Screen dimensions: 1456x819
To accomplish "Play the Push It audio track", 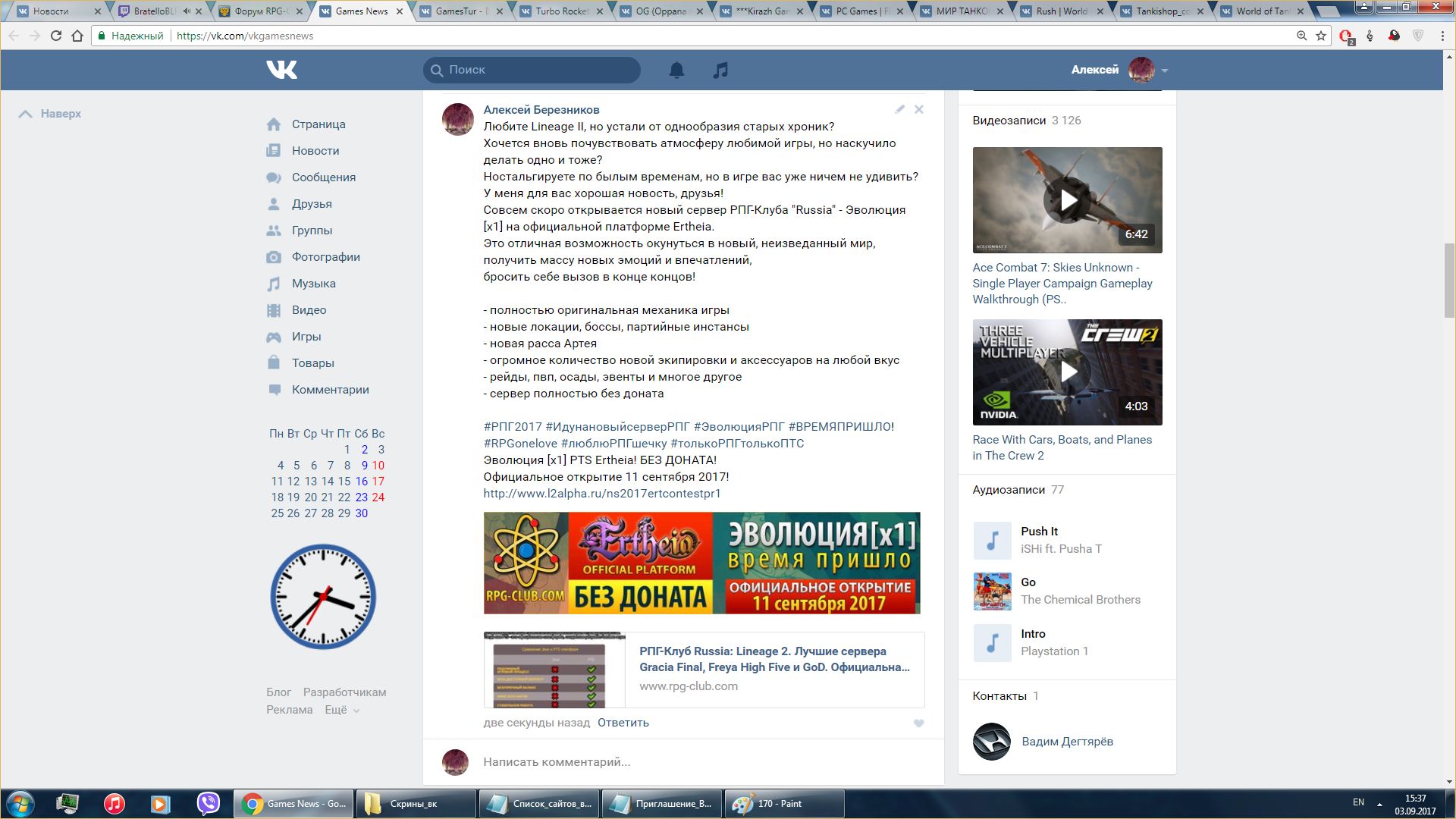I will pos(992,541).
